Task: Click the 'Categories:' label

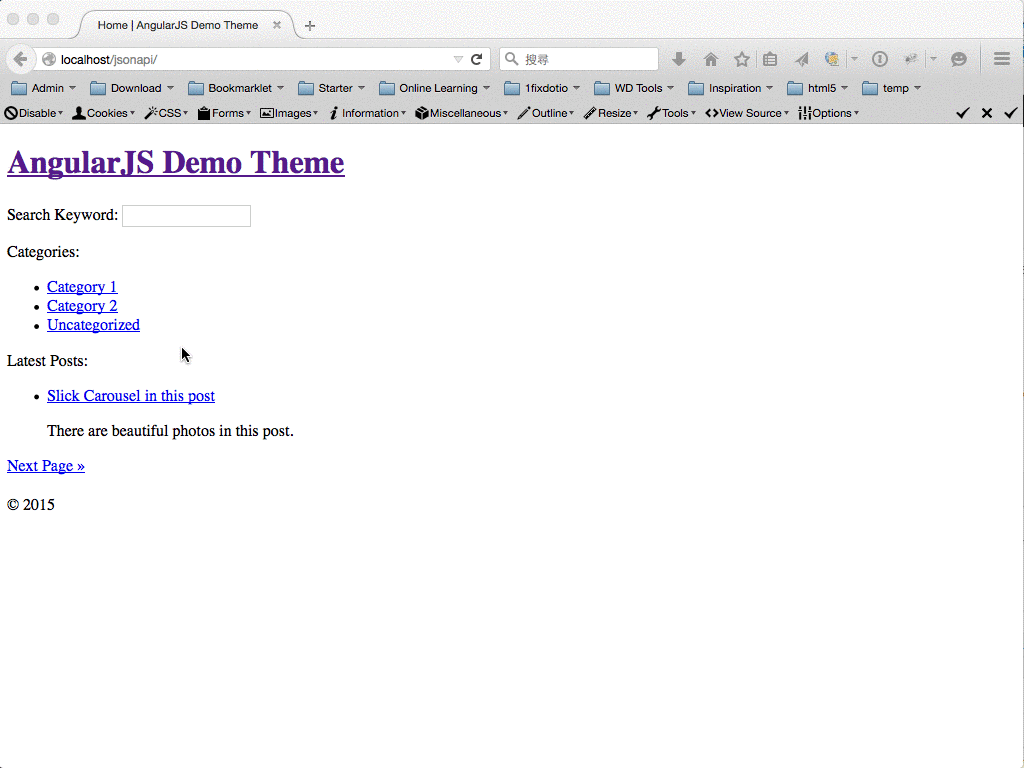Action: [x=43, y=252]
